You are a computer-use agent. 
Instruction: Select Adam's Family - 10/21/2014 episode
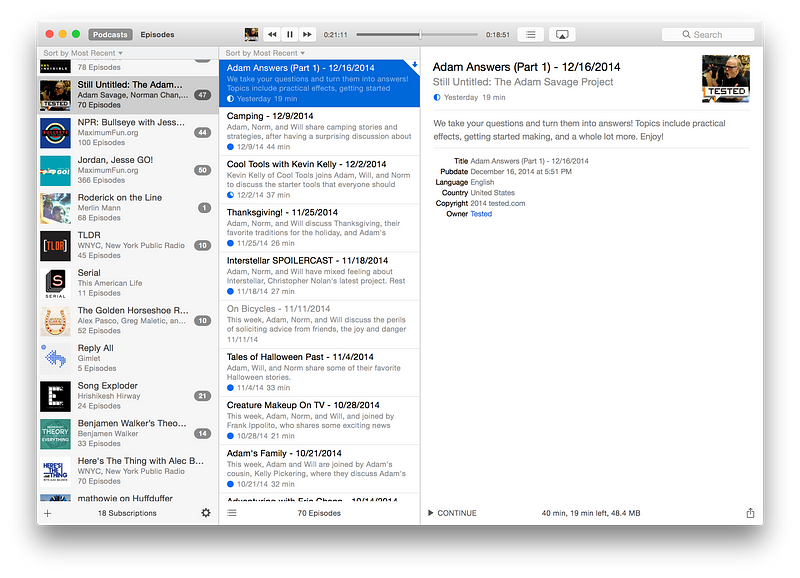click(x=319, y=469)
